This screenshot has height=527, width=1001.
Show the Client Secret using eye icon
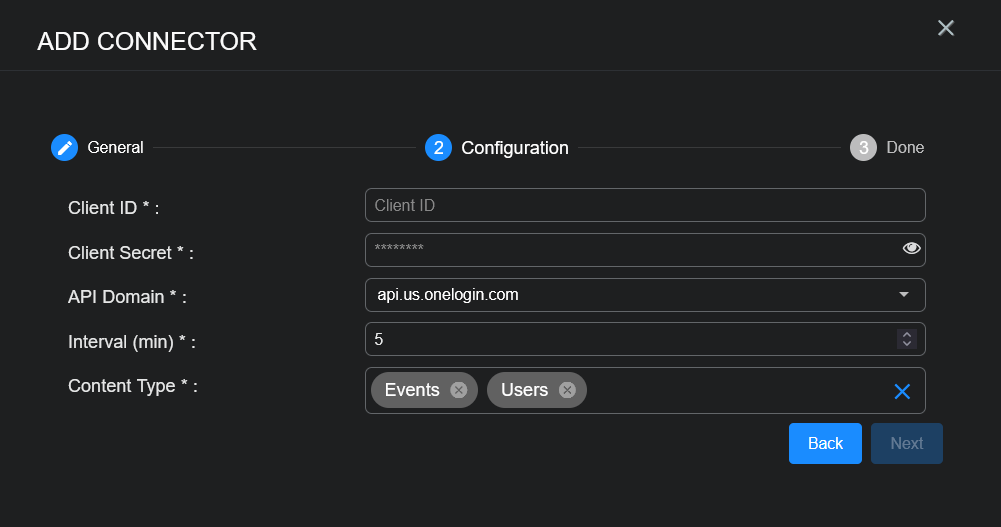click(911, 249)
